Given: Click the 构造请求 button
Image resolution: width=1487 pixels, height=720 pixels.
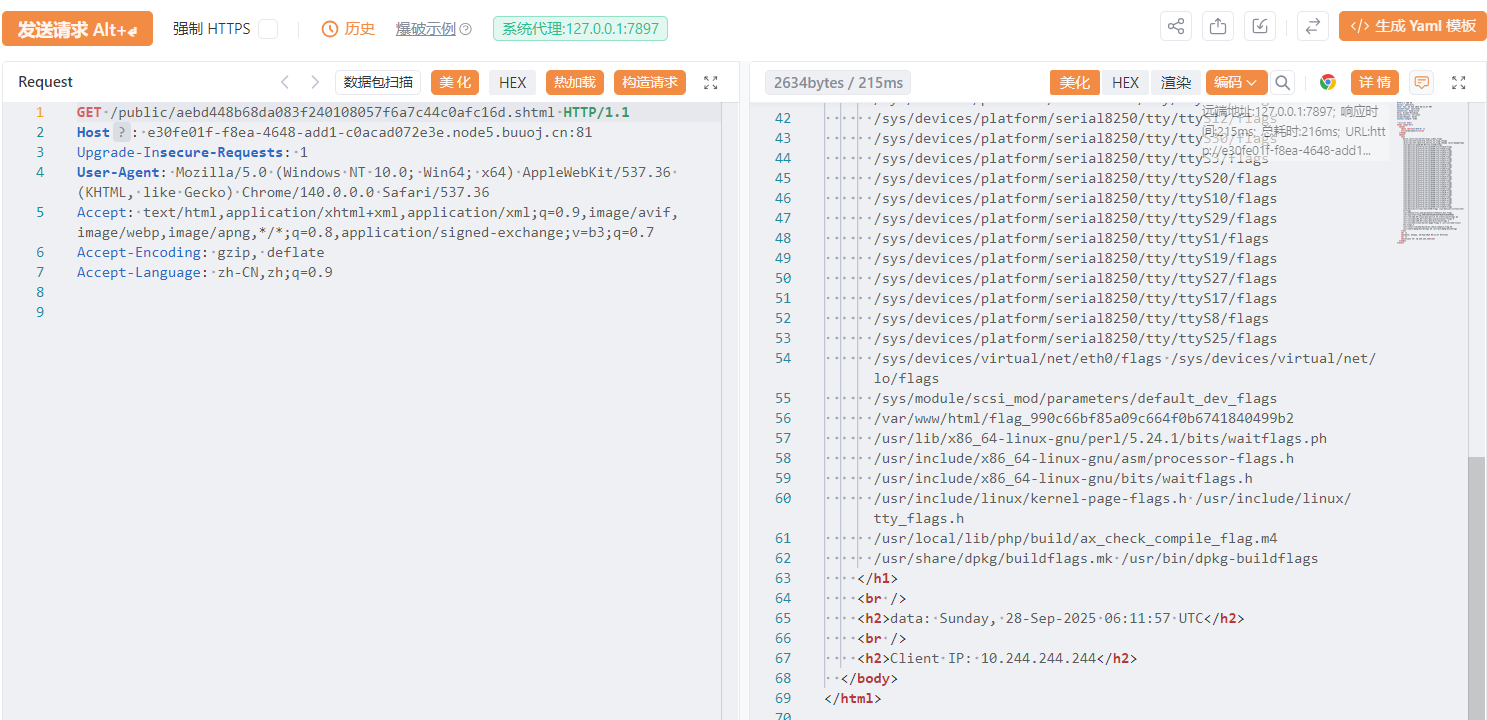Looking at the screenshot, I should click(650, 82).
